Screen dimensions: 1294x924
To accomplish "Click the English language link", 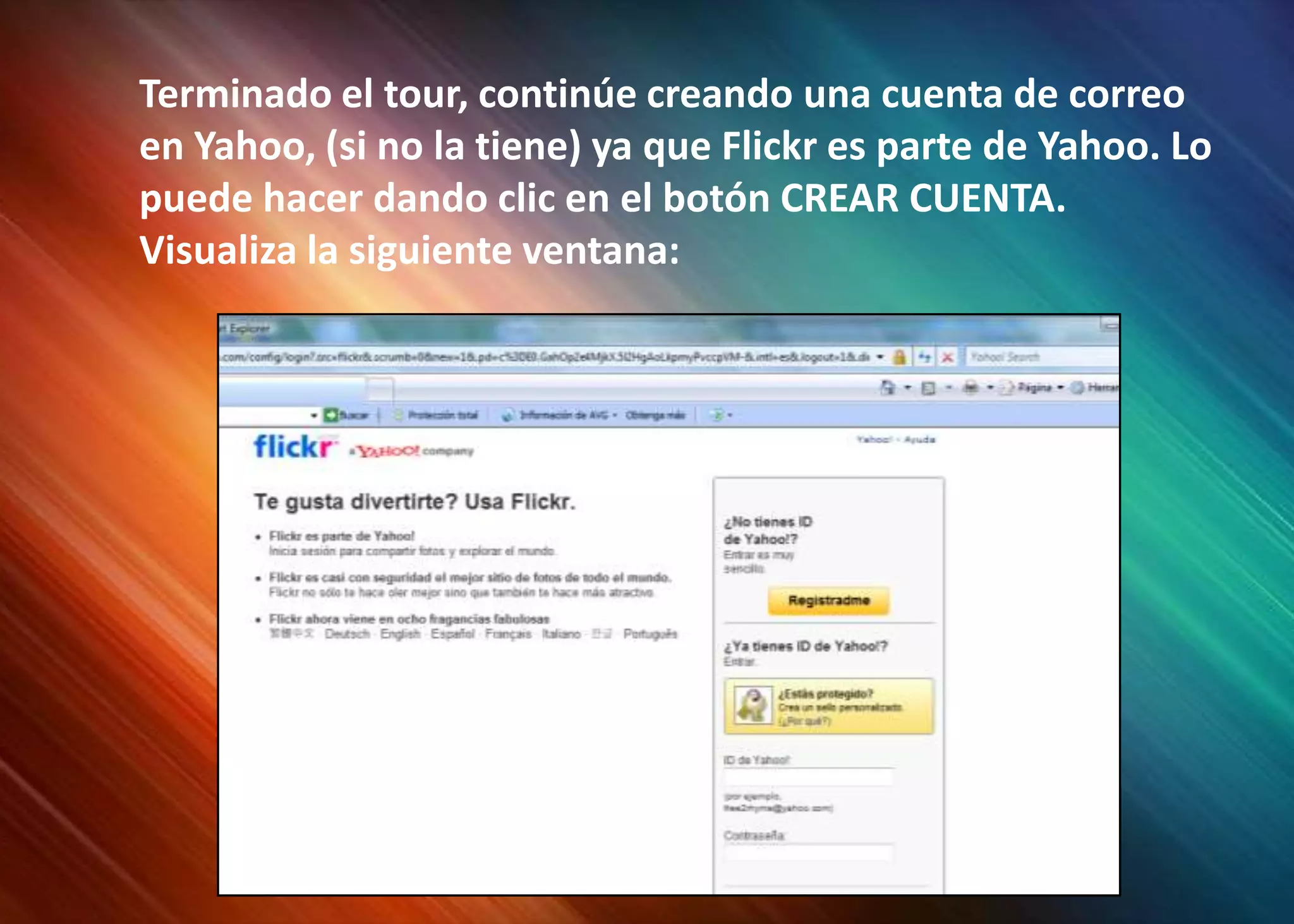I will tap(400, 633).
